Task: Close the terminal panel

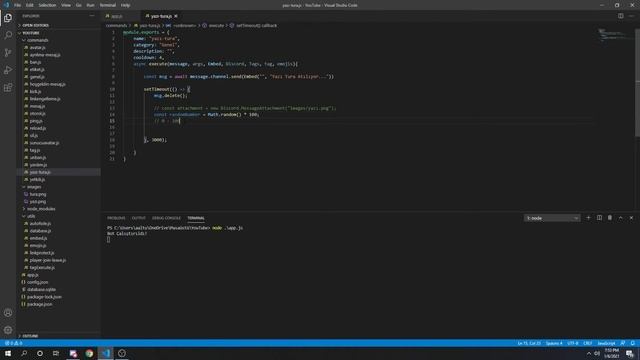Action: pos(631,218)
